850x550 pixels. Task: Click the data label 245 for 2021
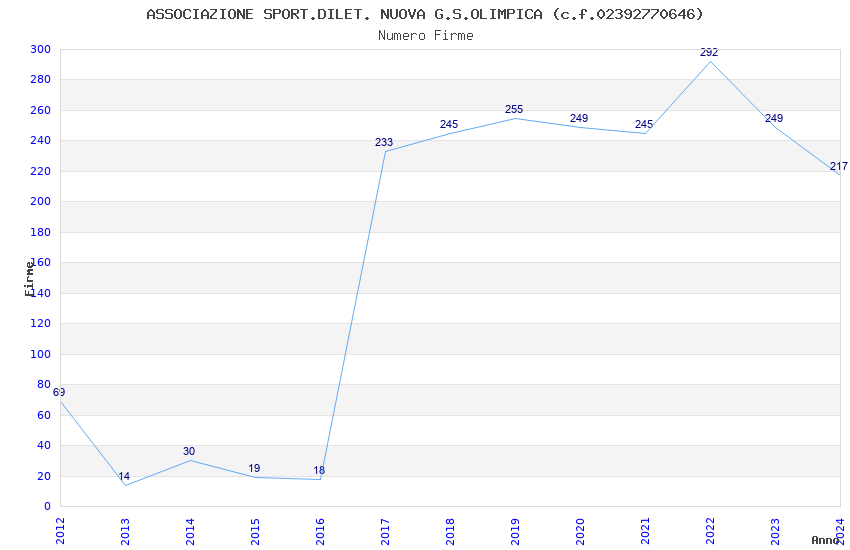pos(644,124)
